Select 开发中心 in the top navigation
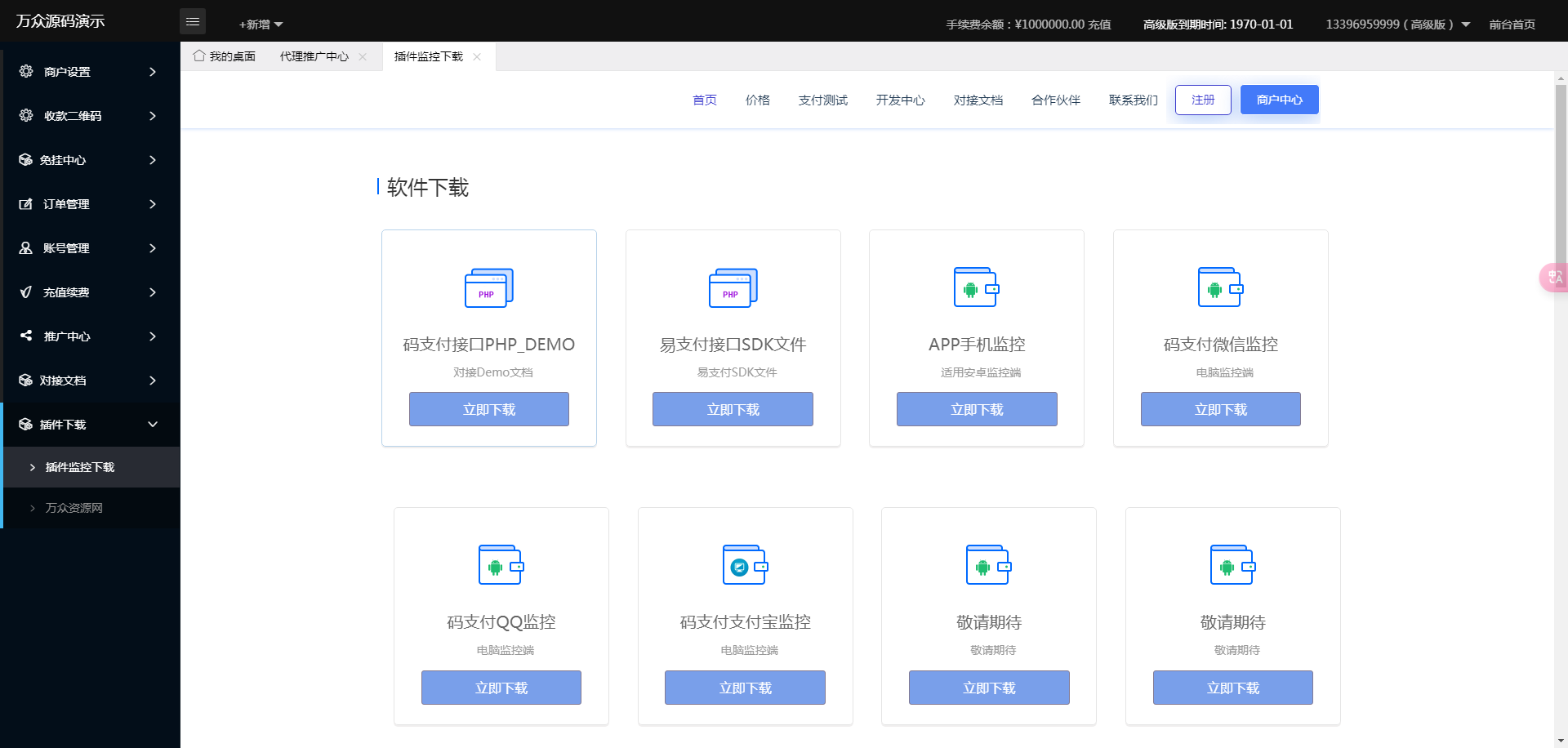This screenshot has height=748, width=1568. tap(900, 100)
